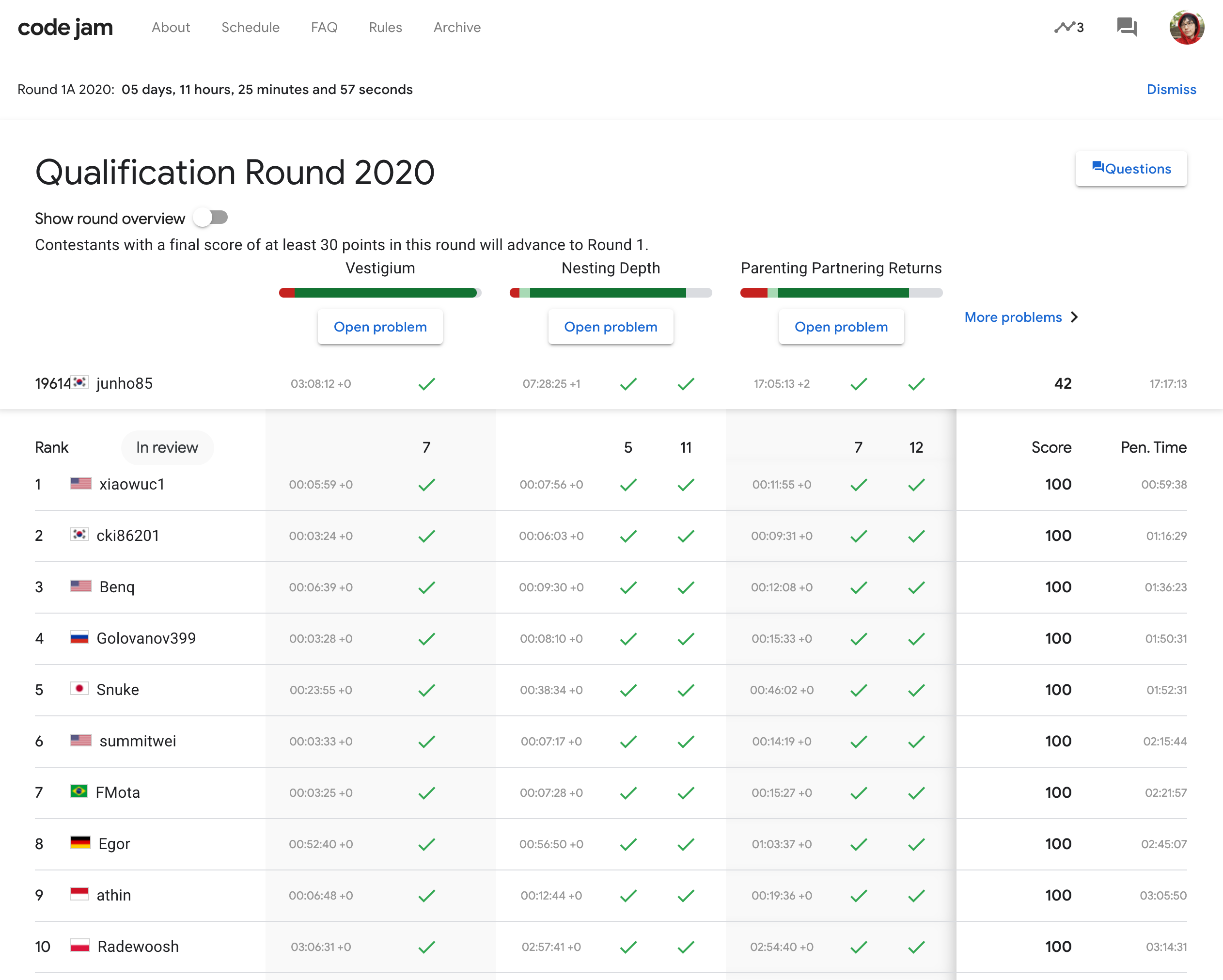The image size is (1223, 980).
Task: Open the Rules navigation link
Action: [x=385, y=27]
